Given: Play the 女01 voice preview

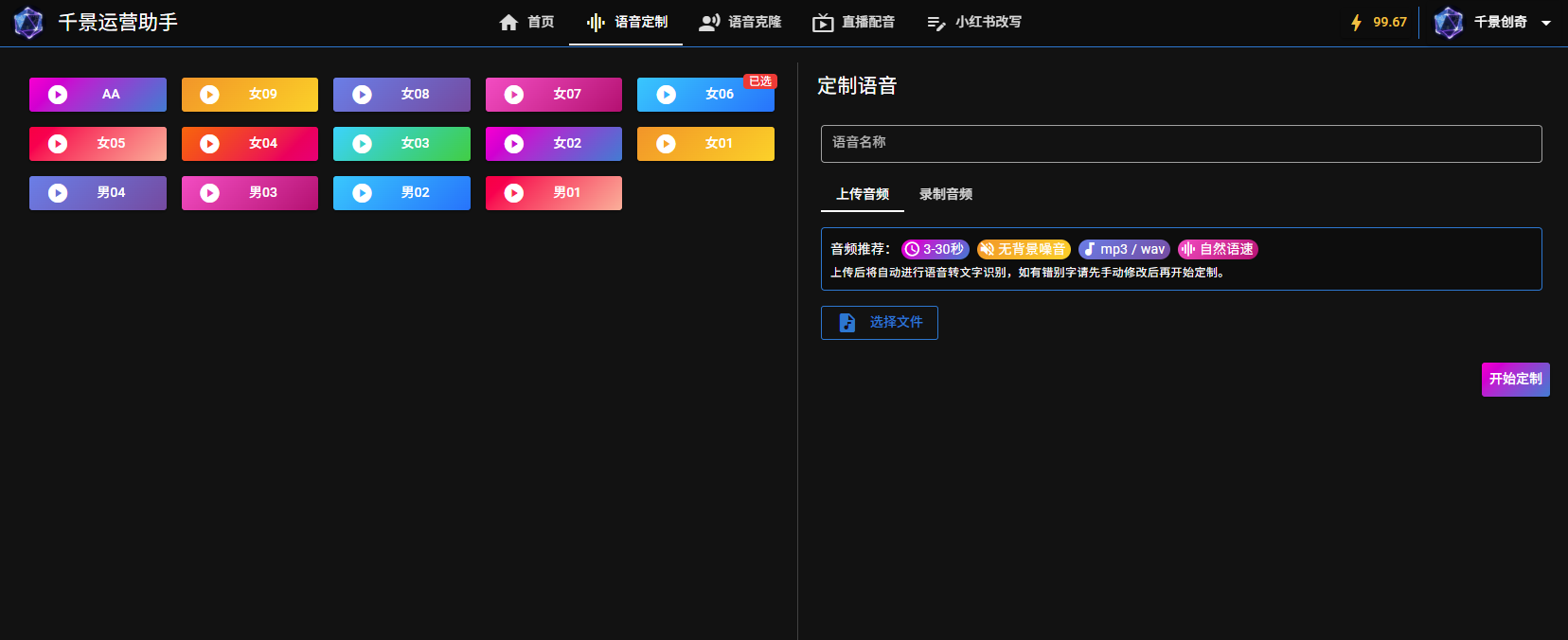Looking at the screenshot, I should [667, 144].
